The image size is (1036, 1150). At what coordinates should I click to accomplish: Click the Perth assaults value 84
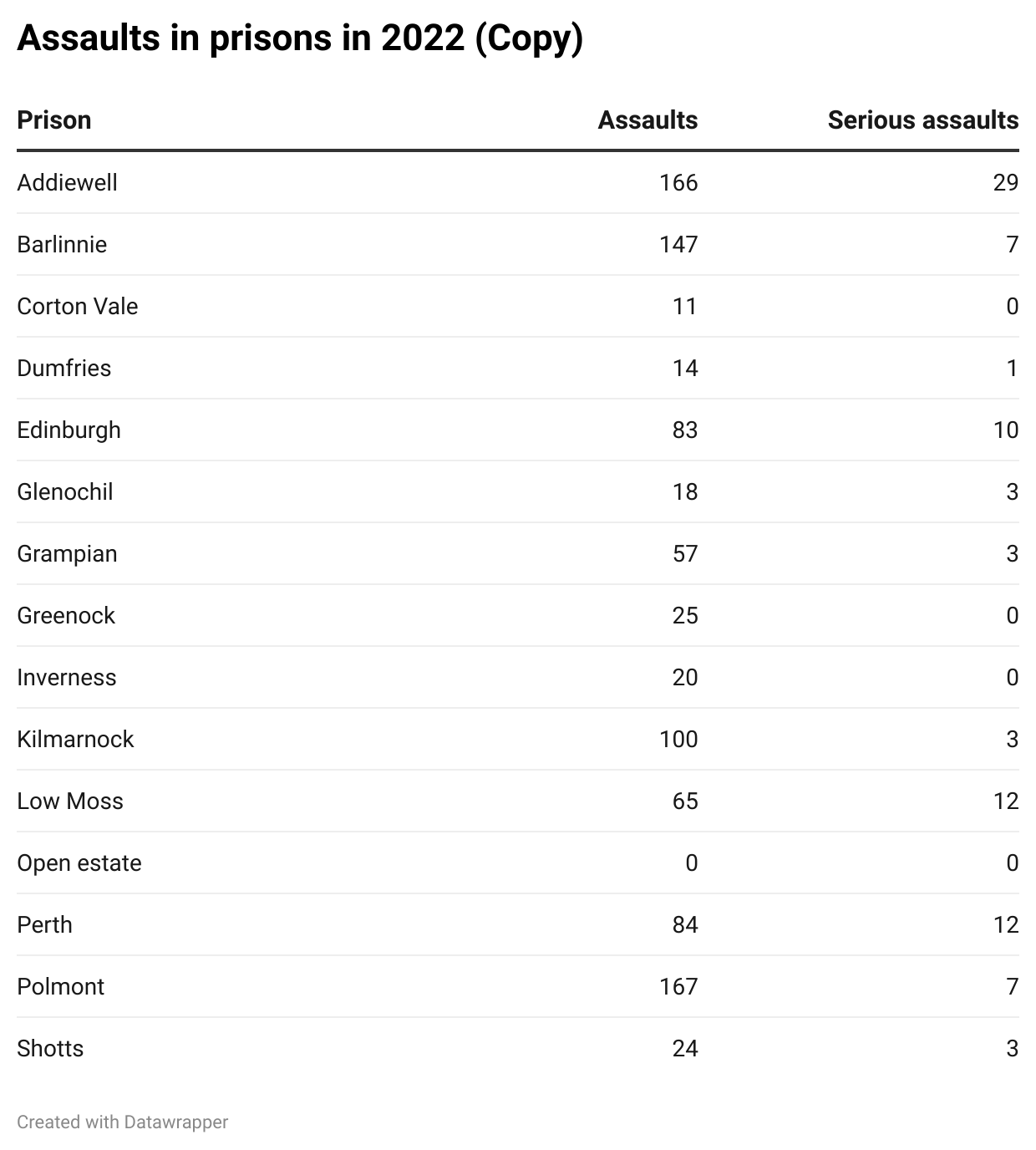[684, 924]
